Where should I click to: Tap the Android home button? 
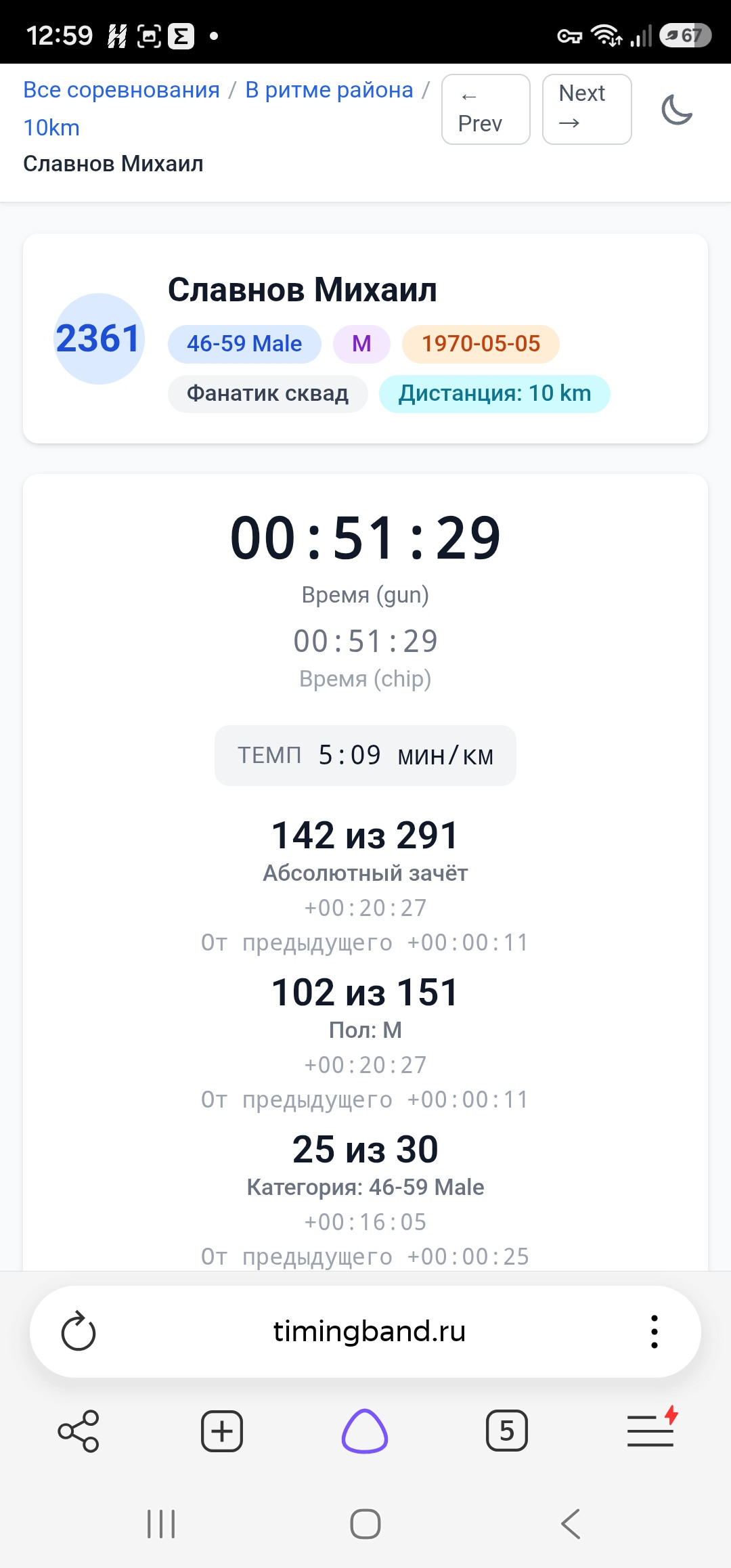coord(365,1524)
